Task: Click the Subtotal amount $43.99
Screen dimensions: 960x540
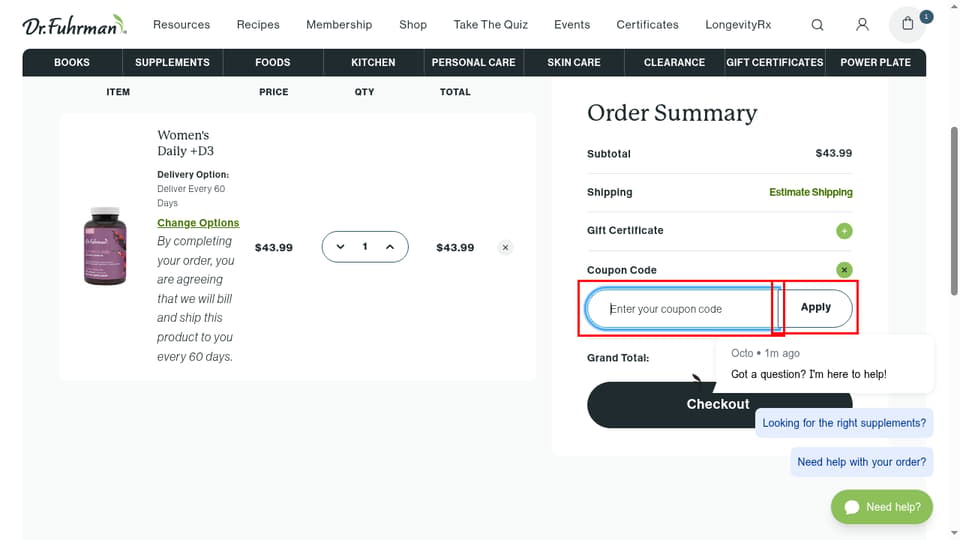Action: (x=833, y=153)
